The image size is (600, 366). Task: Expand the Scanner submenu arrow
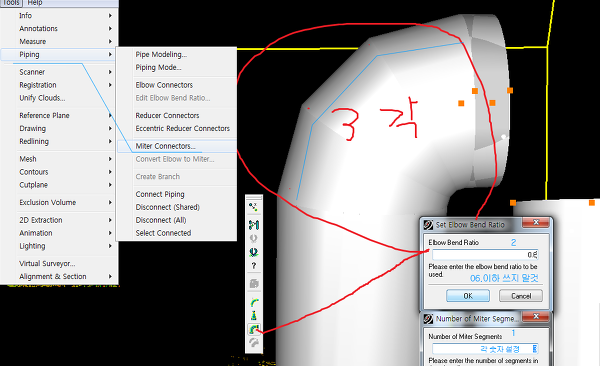pyautogui.click(x=110, y=72)
